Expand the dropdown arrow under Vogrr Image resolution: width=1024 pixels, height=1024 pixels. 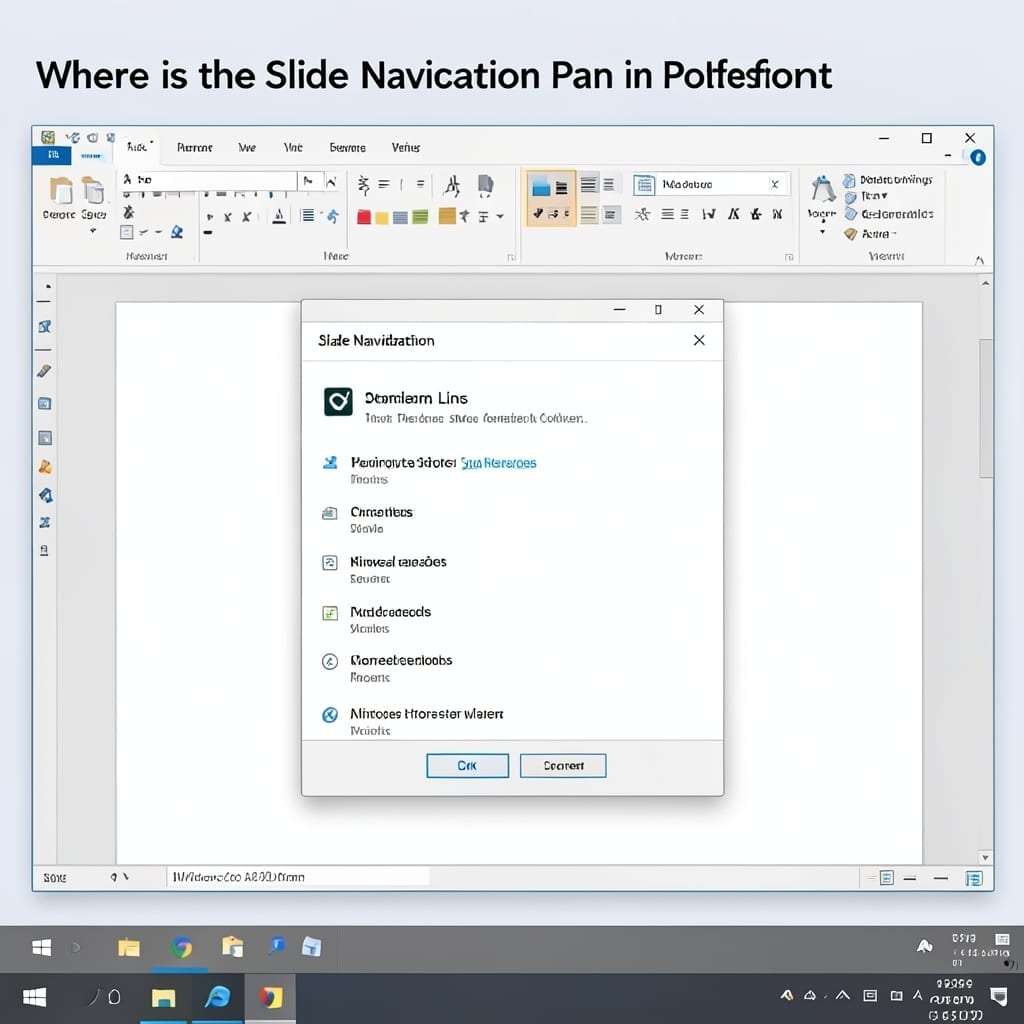pos(823,232)
